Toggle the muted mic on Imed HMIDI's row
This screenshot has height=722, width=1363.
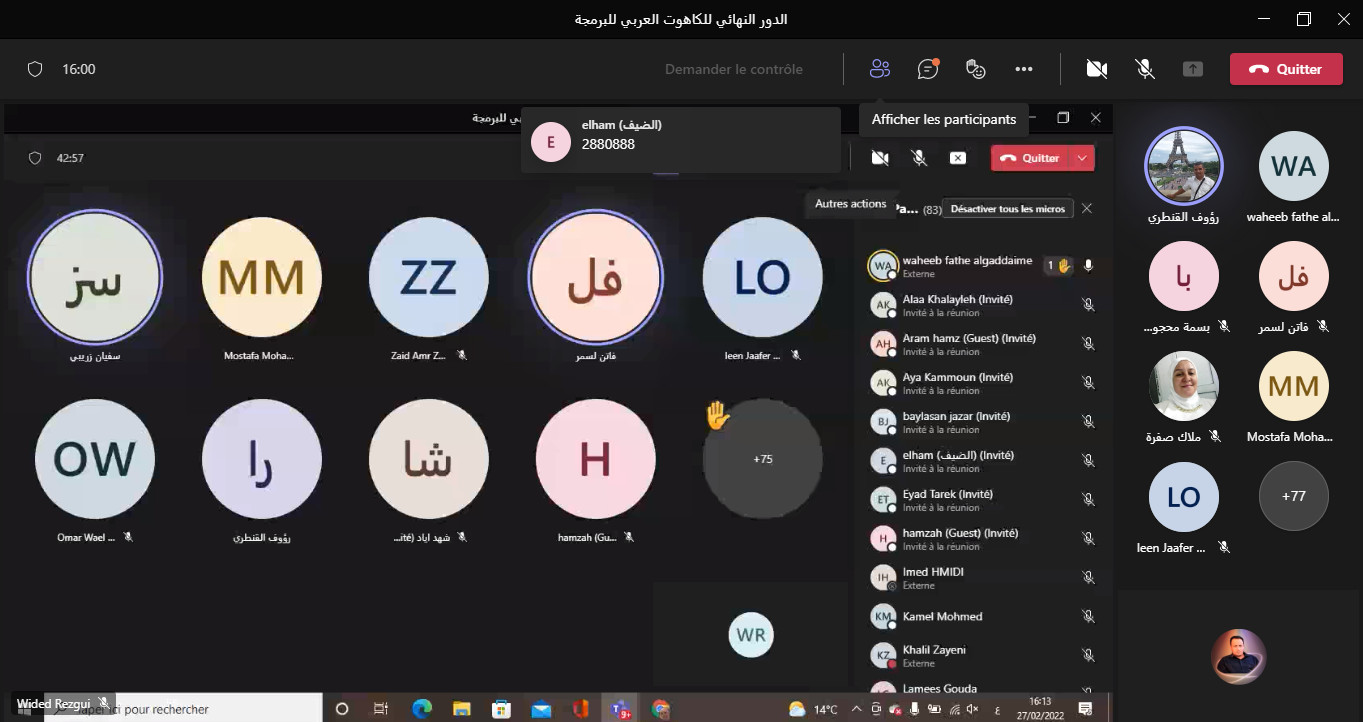(1088, 577)
